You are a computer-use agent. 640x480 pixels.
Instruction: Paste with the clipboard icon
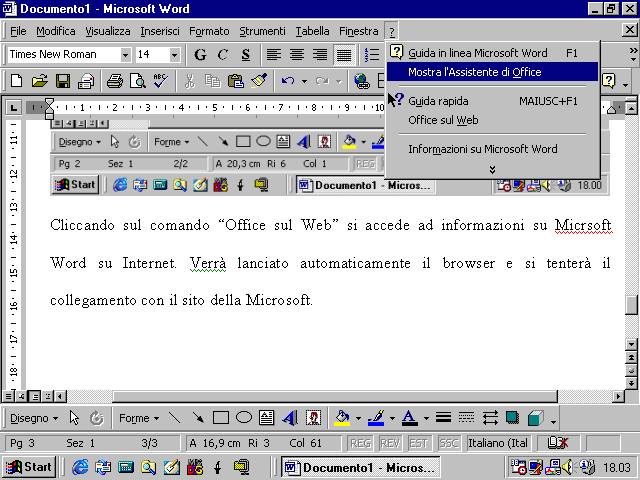pos(236,80)
